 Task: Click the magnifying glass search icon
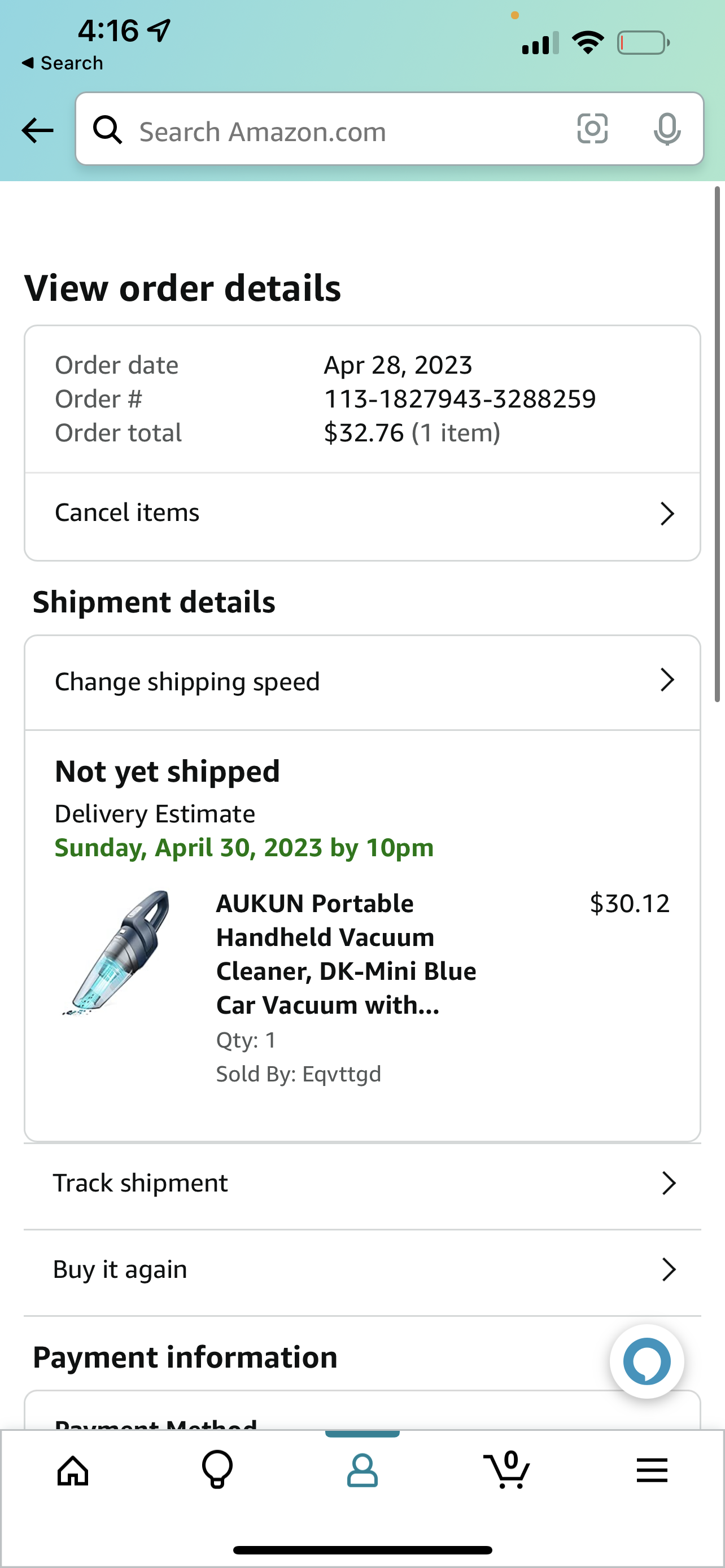(108, 130)
